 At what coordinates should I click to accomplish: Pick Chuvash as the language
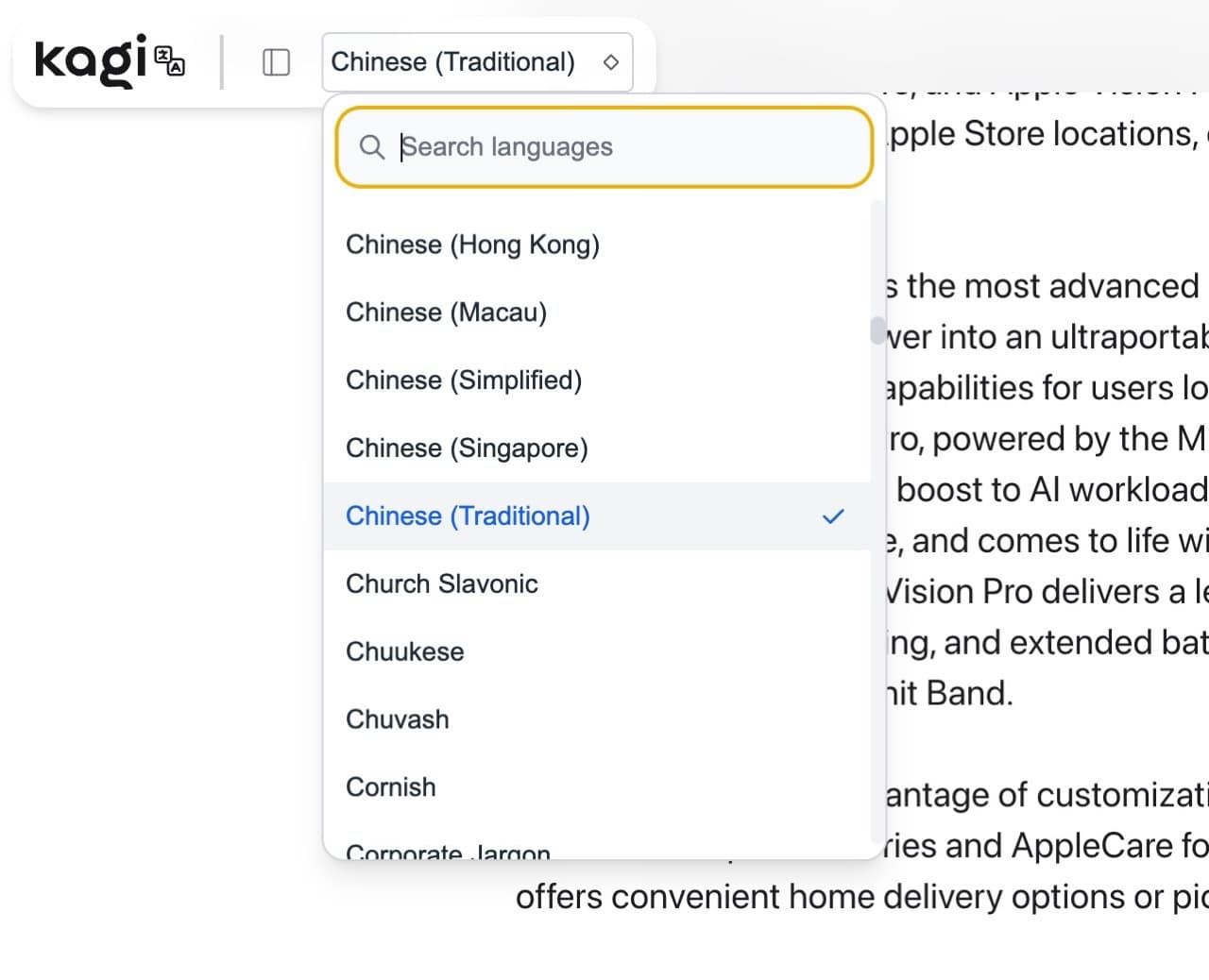point(397,720)
